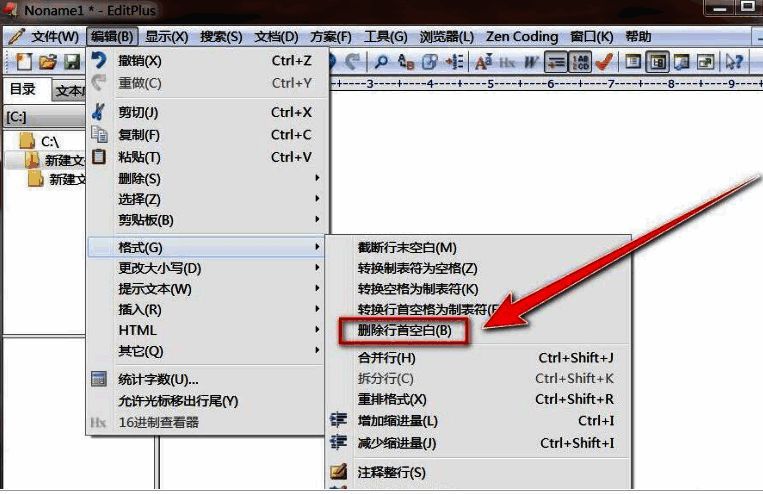This screenshot has width=763, height=494.
Task: Click the scissors icon beside 剪切(J)
Action: 99,112
